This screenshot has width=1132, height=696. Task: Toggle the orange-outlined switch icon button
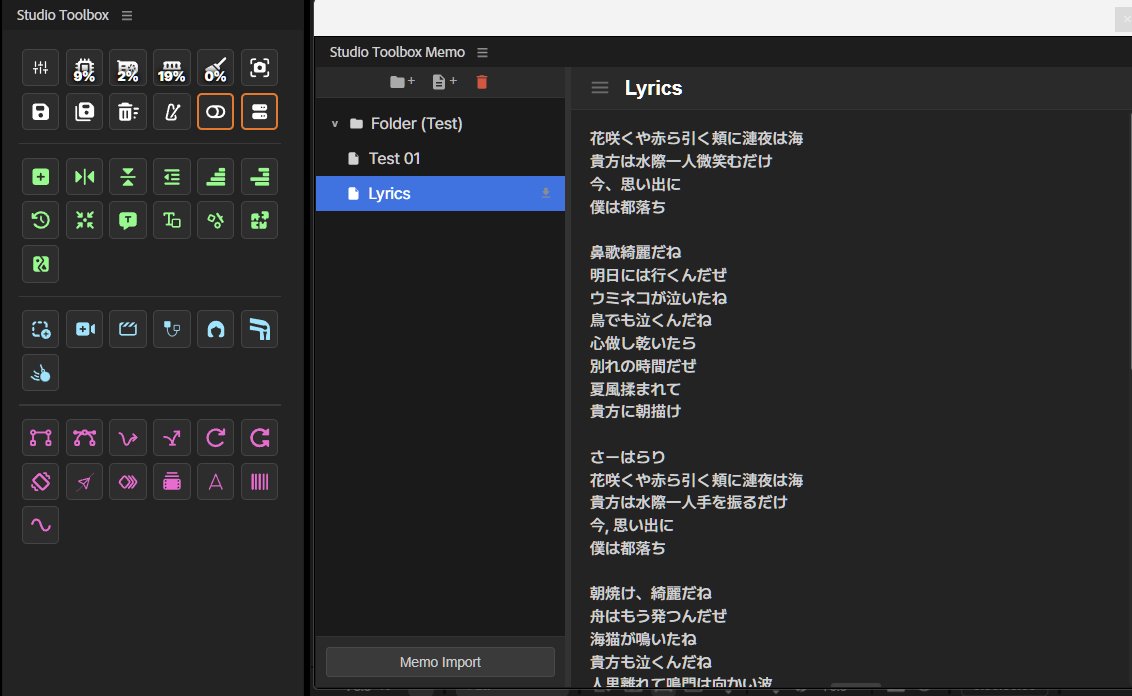click(x=215, y=112)
